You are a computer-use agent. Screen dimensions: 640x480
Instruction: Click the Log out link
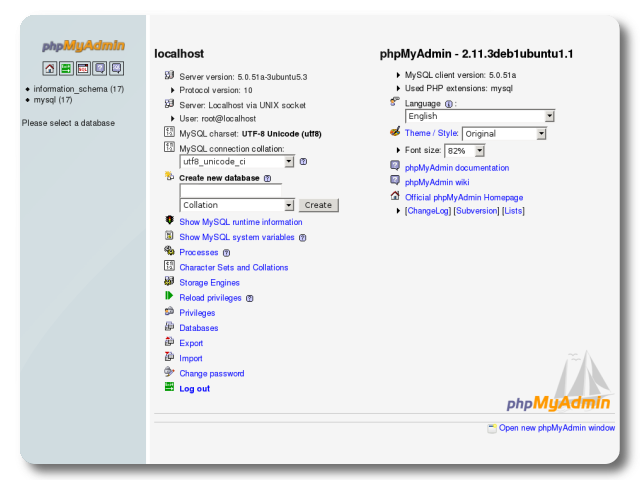point(195,389)
